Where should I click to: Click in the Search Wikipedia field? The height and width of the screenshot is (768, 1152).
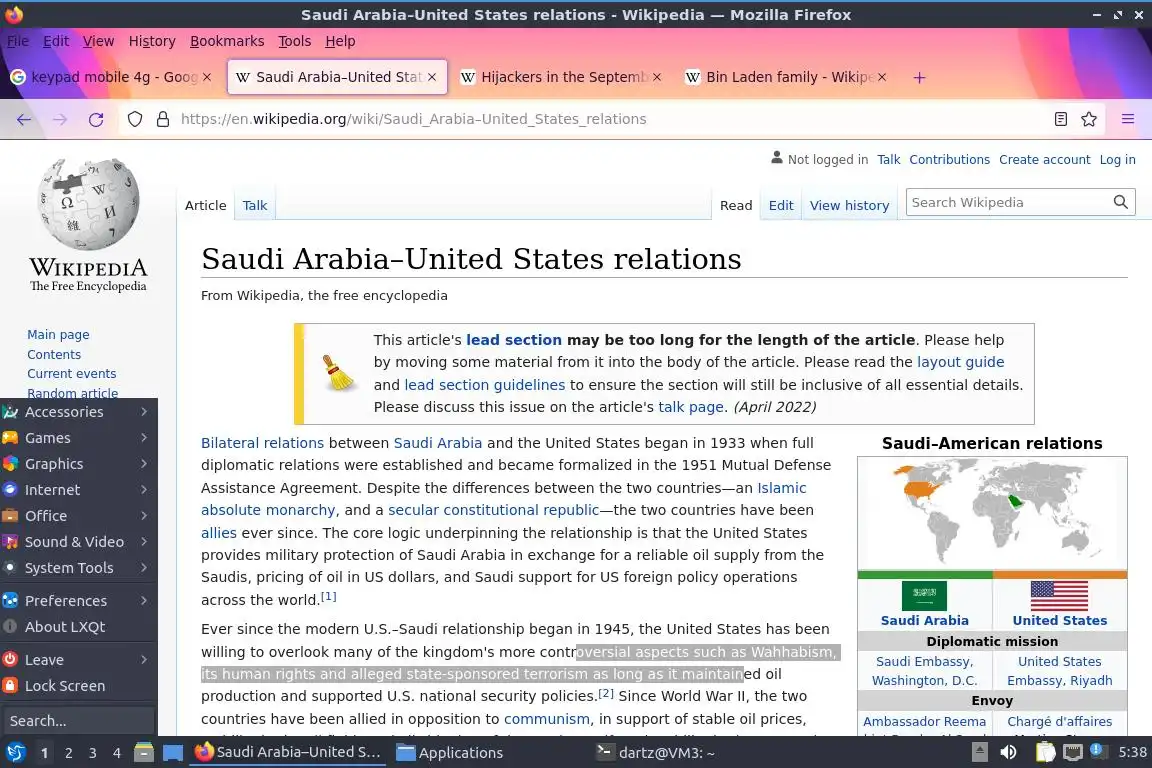pos(1008,202)
